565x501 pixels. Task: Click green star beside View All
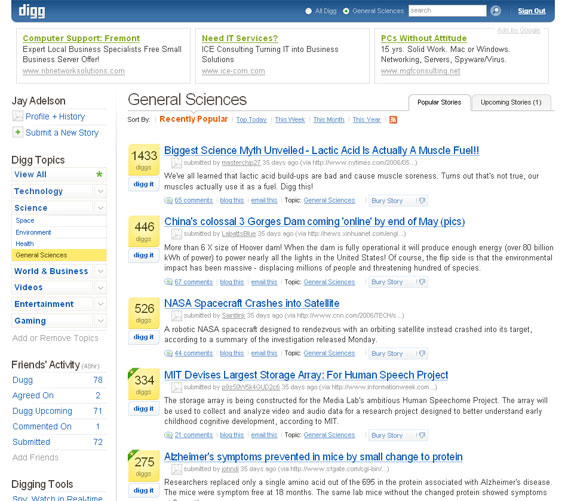coord(99,174)
